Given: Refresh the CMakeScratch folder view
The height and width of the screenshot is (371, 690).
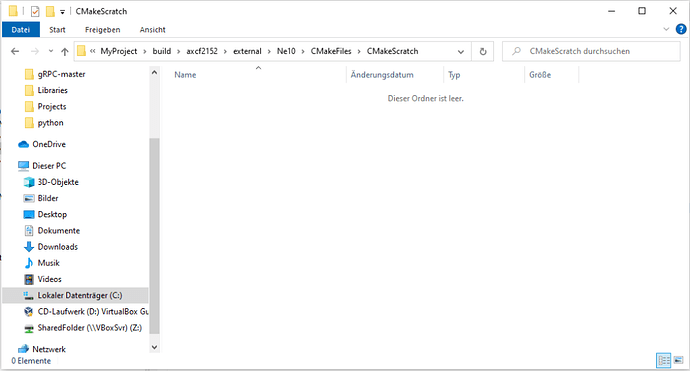Looking at the screenshot, I should click(483, 51).
